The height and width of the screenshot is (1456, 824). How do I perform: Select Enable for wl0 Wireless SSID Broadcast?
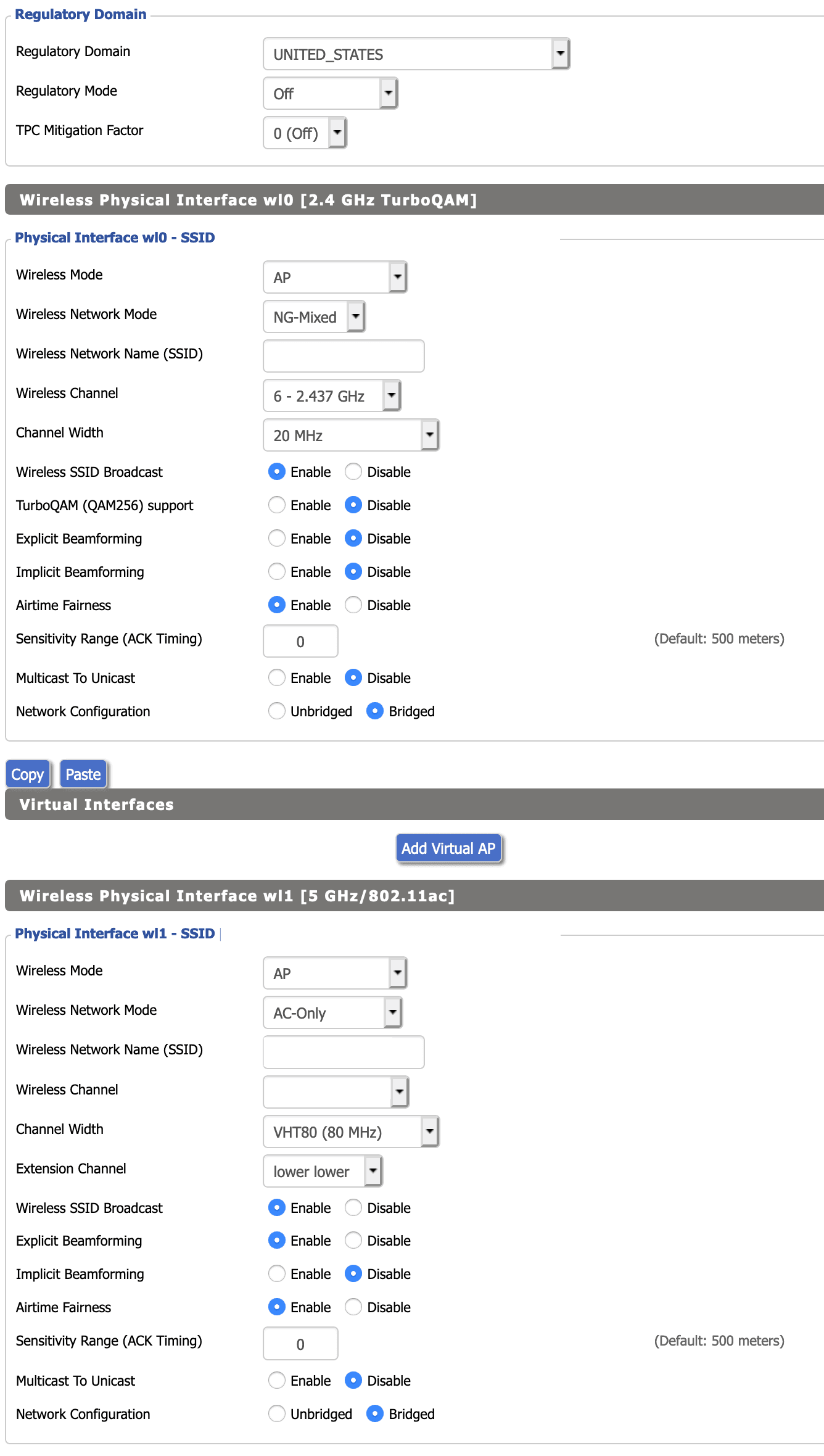click(277, 471)
